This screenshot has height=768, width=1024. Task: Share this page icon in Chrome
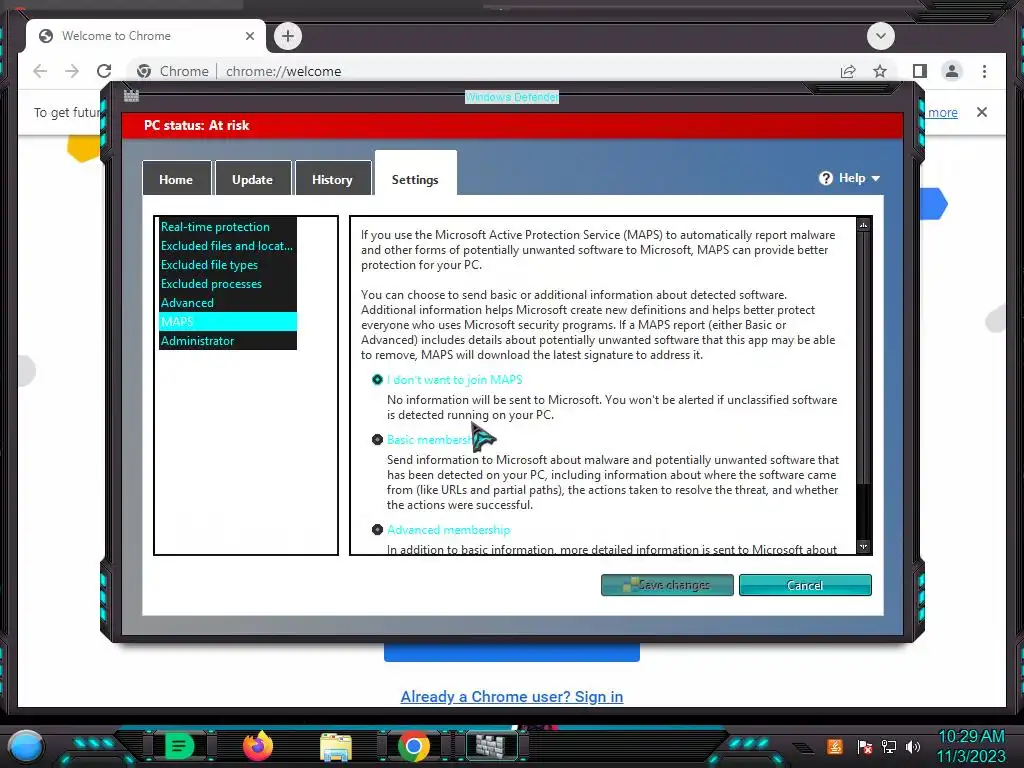coord(848,71)
